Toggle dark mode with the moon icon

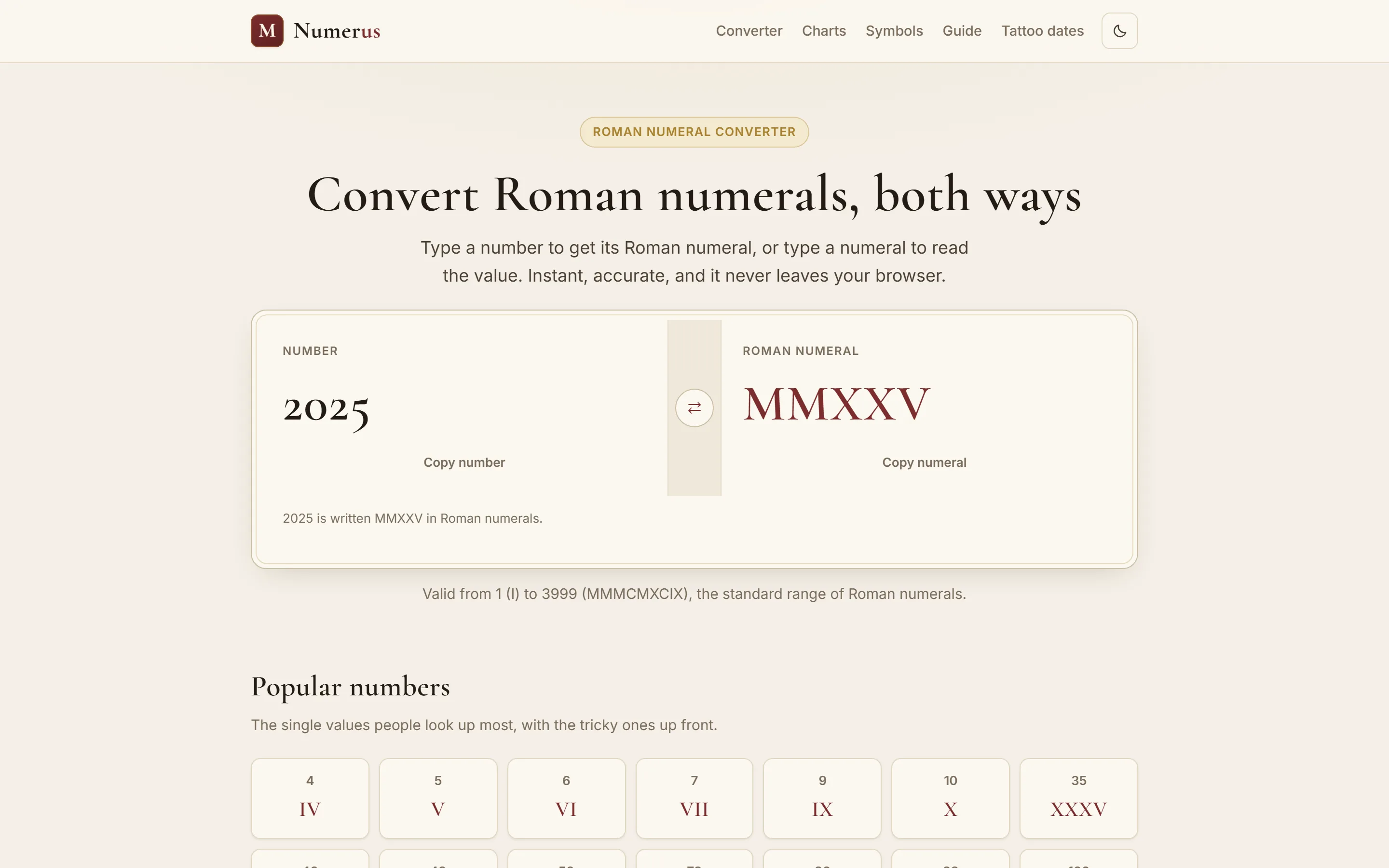[1119, 31]
